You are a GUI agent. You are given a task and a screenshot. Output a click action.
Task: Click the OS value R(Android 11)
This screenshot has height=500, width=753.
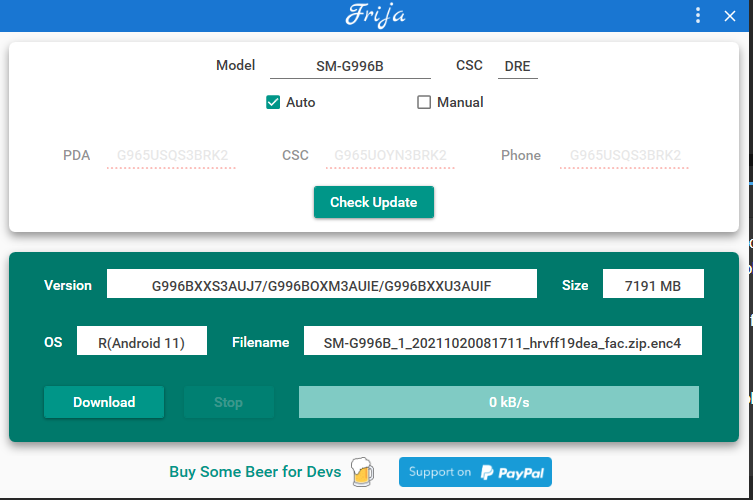(x=142, y=342)
